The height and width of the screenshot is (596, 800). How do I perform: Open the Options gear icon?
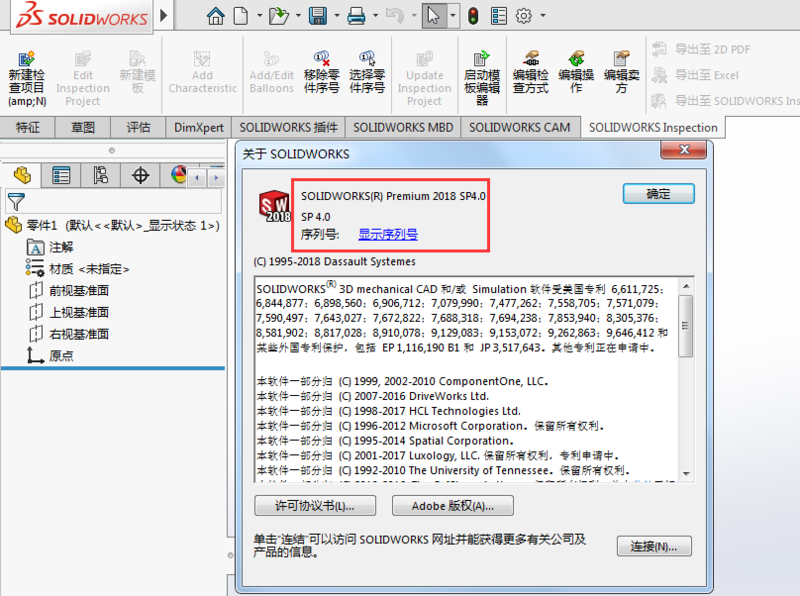(x=523, y=16)
